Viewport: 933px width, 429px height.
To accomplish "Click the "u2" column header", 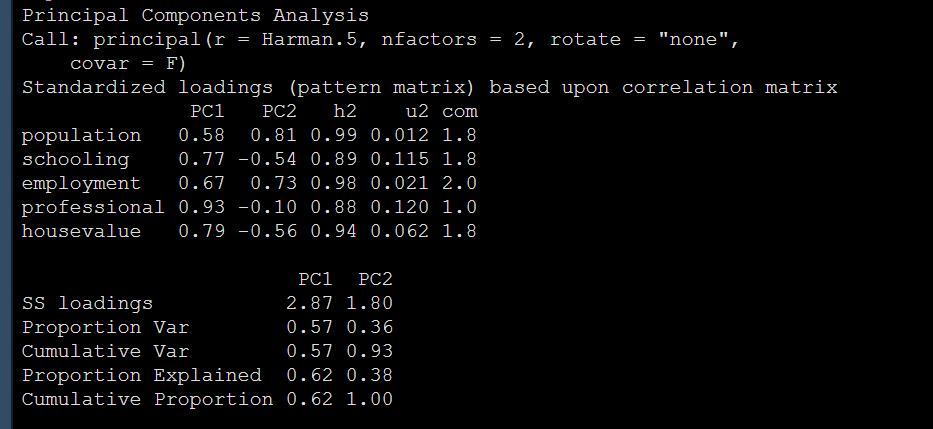I will (405, 112).
